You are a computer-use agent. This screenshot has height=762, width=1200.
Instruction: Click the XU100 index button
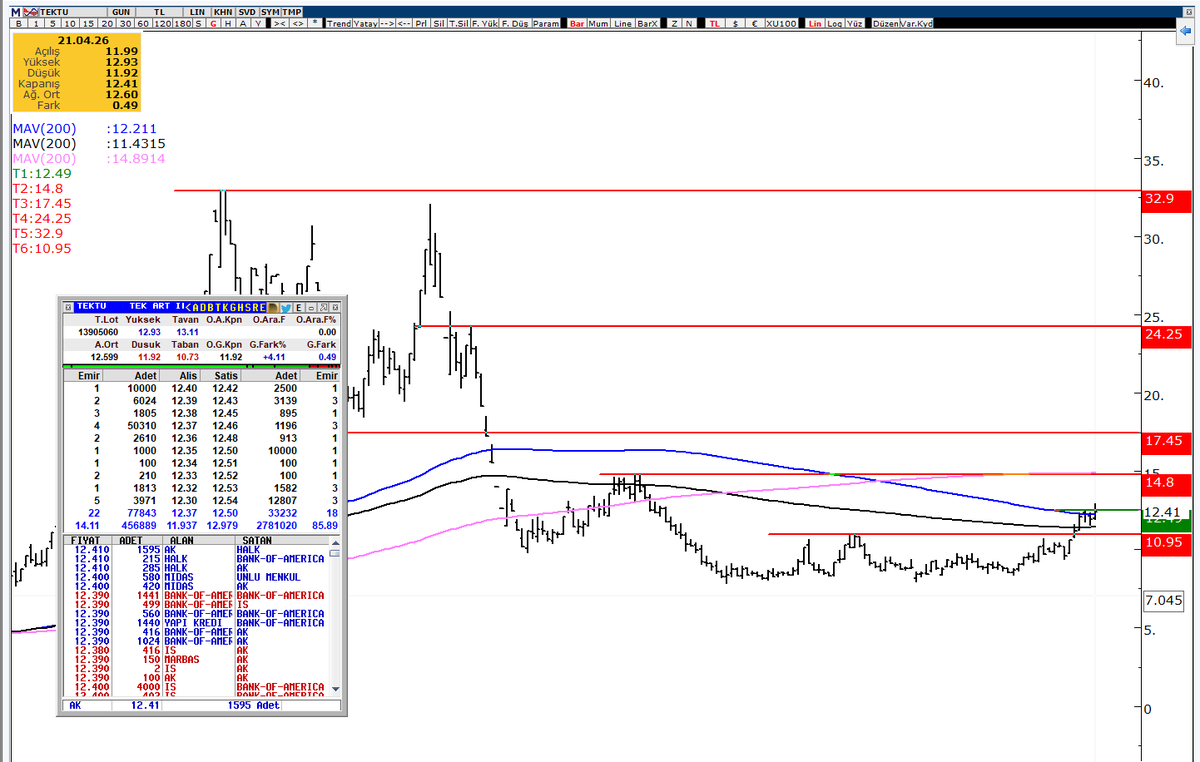point(781,23)
